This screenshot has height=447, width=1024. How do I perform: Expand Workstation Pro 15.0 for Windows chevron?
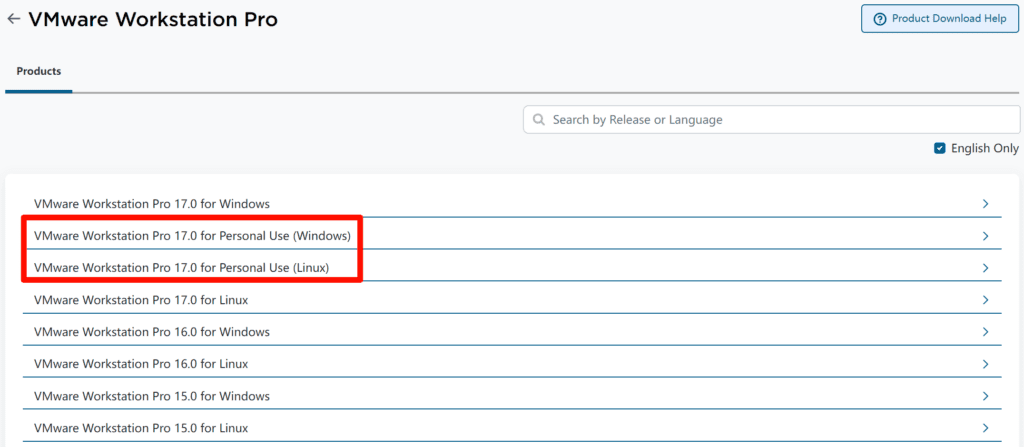[985, 396]
